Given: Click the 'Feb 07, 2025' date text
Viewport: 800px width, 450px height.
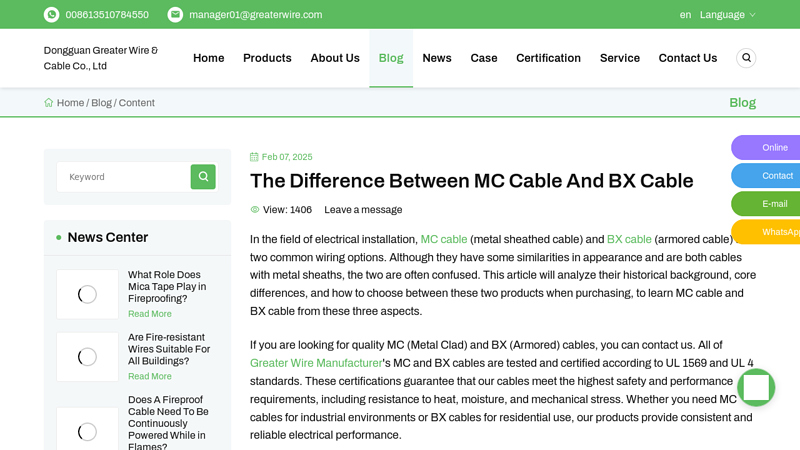Looking at the screenshot, I should pyautogui.click(x=287, y=157).
